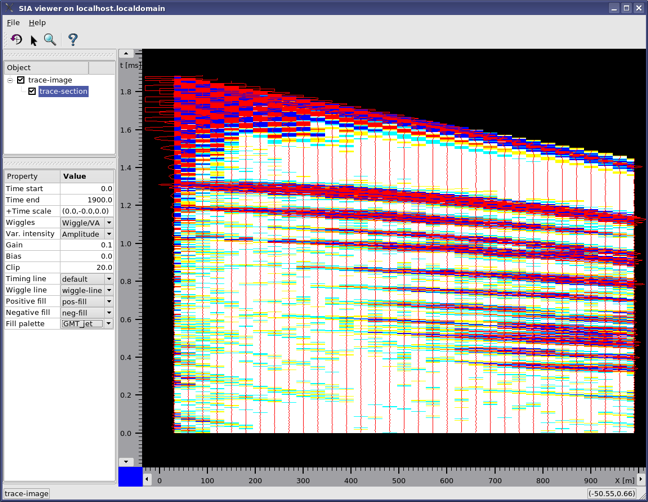The image size is (648, 502).
Task: Click the scroll-left arrow beside X axis
Action: 148,479
